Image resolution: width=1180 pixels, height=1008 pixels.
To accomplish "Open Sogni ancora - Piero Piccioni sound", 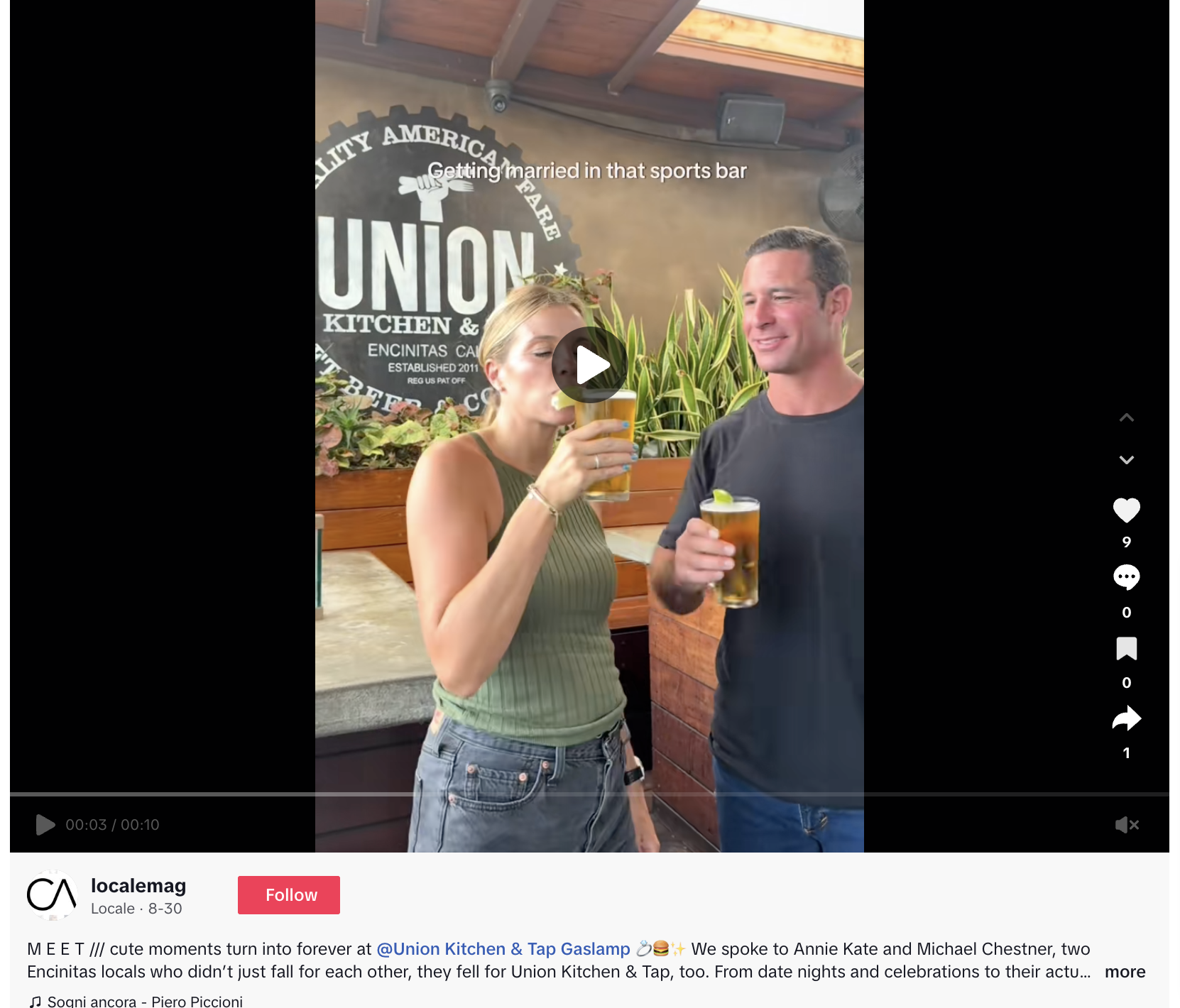I will [x=145, y=1001].
